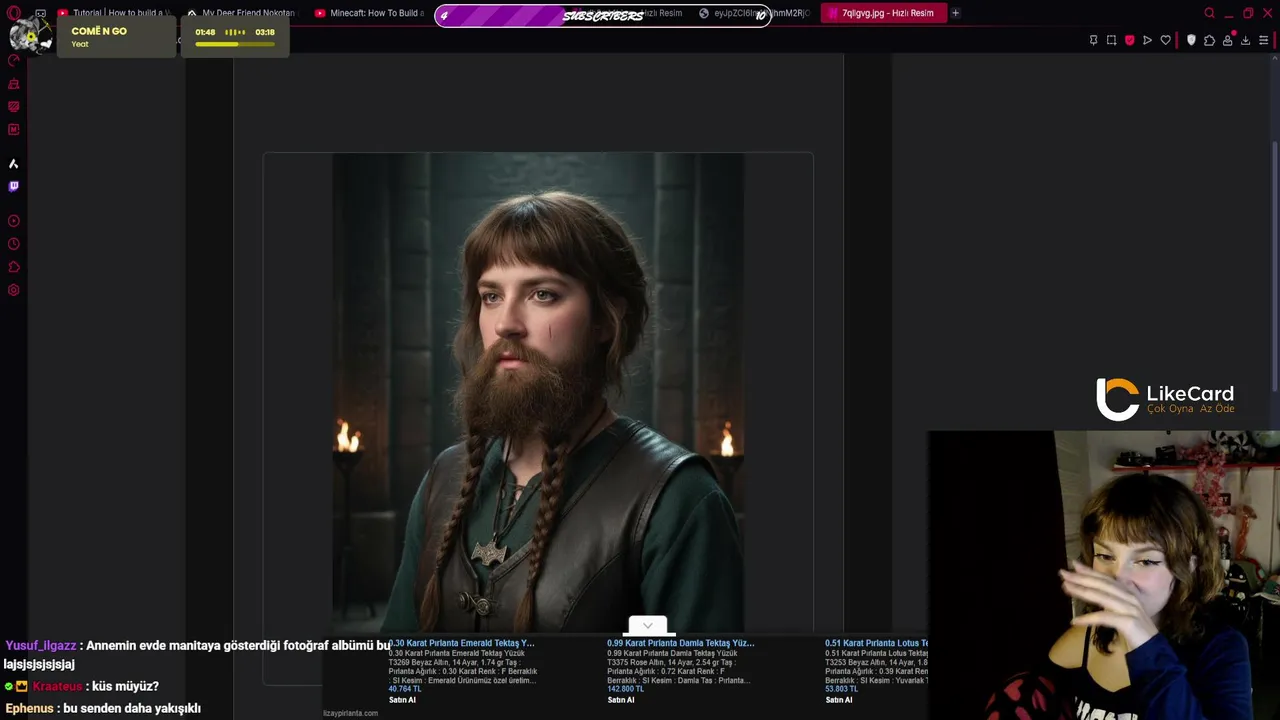Click the lizaypirlanta.com ad source text
Image resolution: width=1280 pixels, height=720 pixels.
pos(350,713)
